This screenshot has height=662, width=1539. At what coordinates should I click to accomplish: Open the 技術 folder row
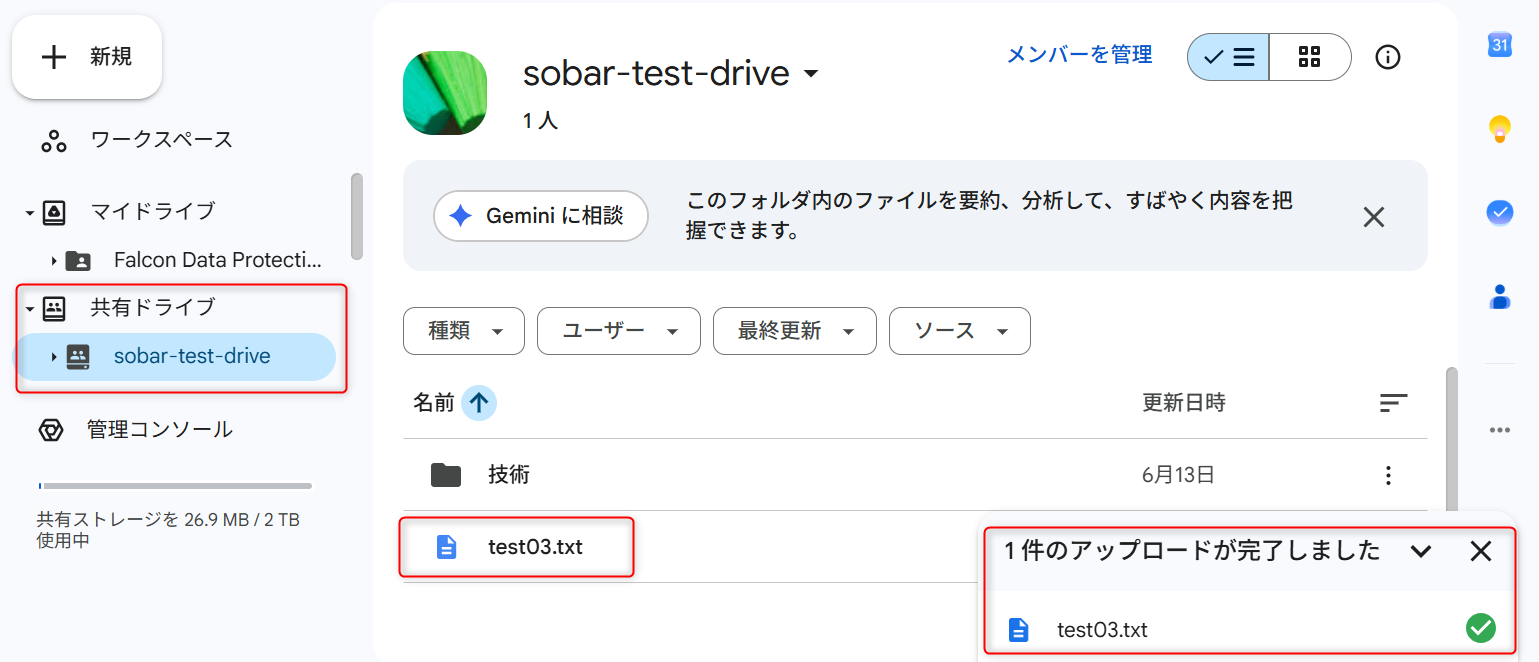pyautogui.click(x=915, y=475)
